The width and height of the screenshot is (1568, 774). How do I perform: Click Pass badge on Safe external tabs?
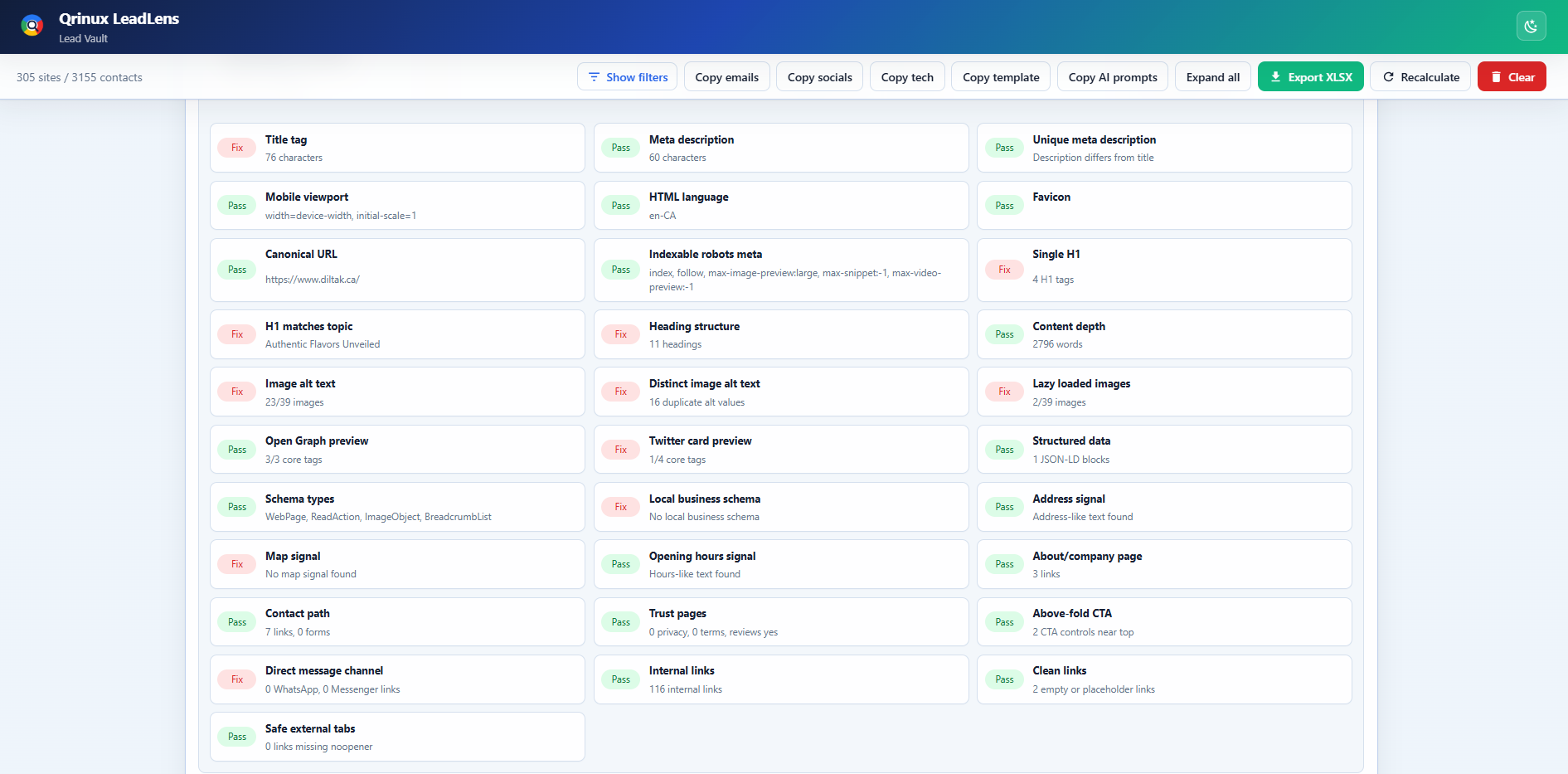tap(237, 737)
